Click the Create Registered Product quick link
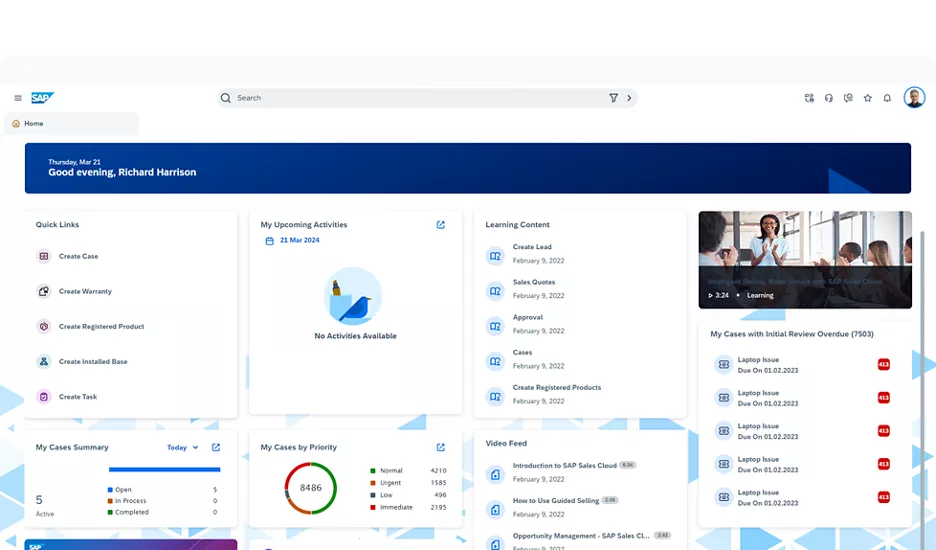936x550 pixels. click(101, 327)
